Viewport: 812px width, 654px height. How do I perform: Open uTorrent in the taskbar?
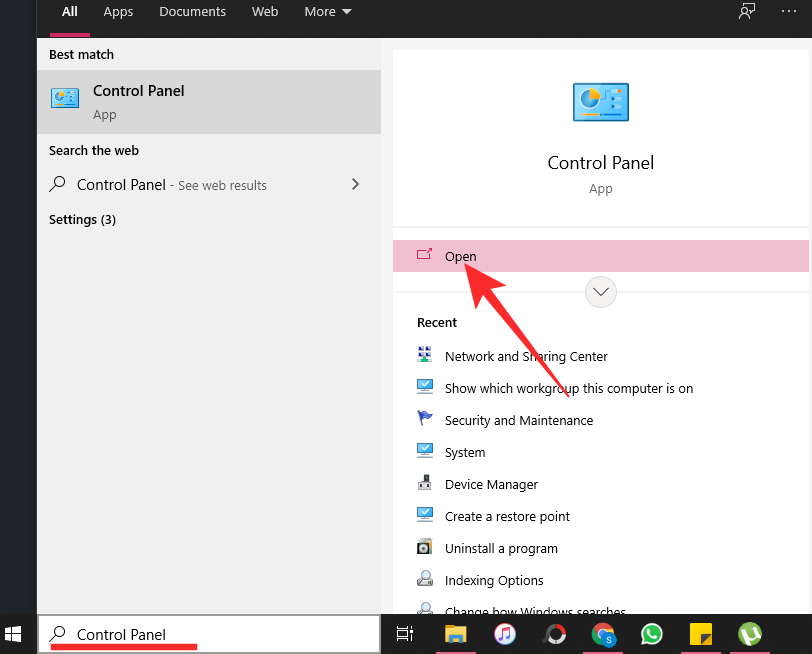click(x=750, y=633)
